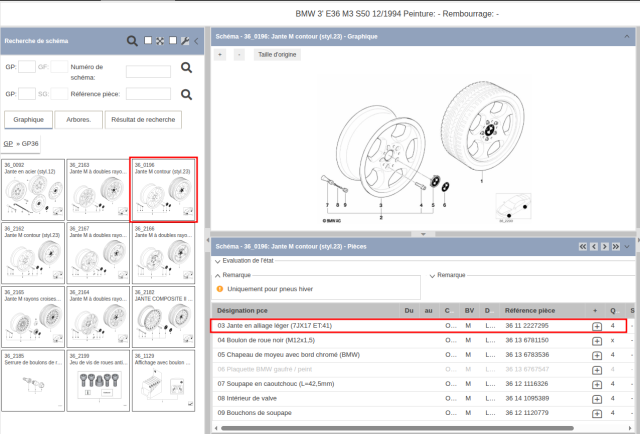Click the car location thumbnail in diagram
The height and width of the screenshot is (434, 640).
click(x=513, y=207)
